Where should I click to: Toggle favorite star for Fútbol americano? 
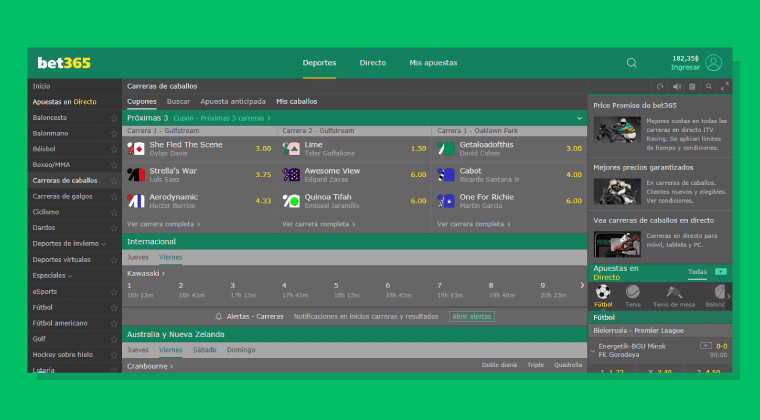coord(114,323)
